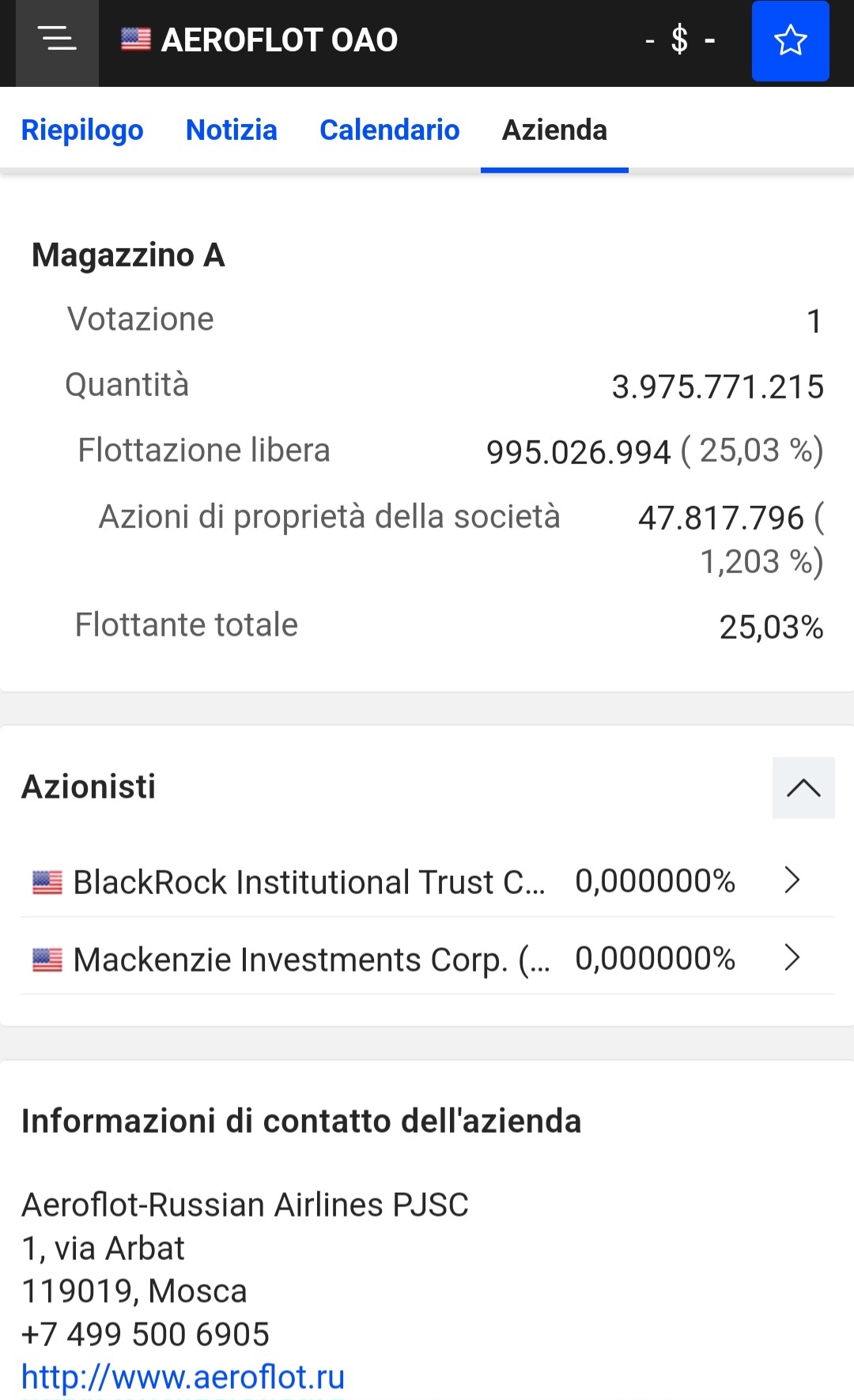The width and height of the screenshot is (854, 1400).
Task: Add Aeroflot to favorites with star
Action: point(790,40)
